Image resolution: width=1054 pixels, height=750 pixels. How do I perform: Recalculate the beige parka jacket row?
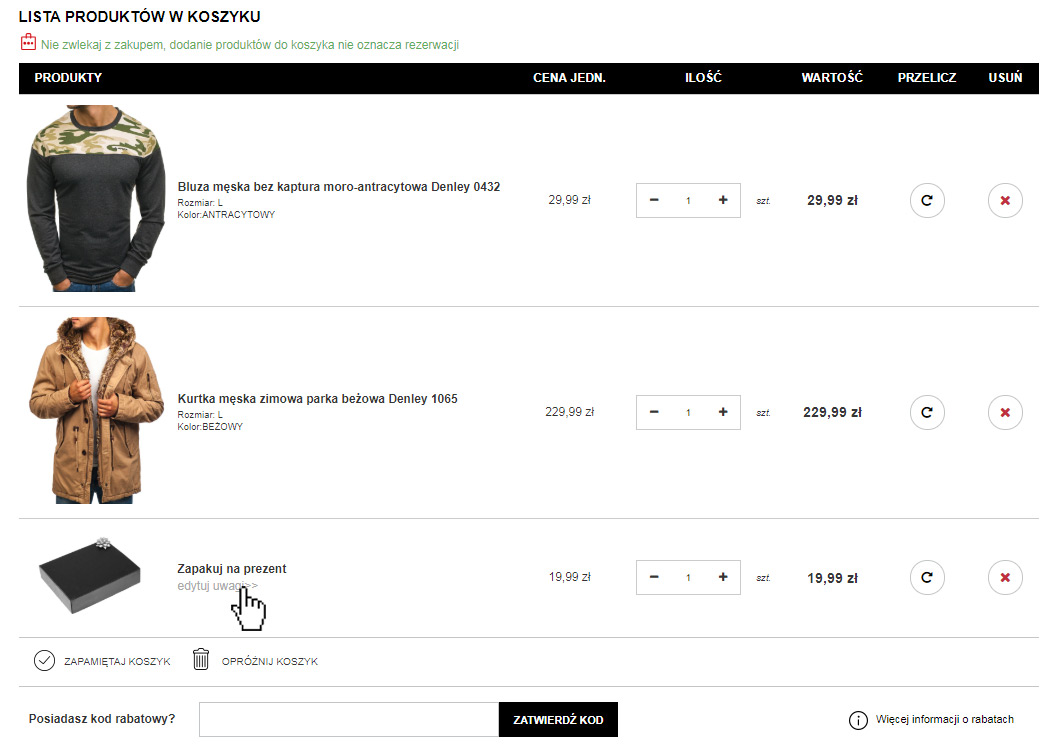coord(927,412)
